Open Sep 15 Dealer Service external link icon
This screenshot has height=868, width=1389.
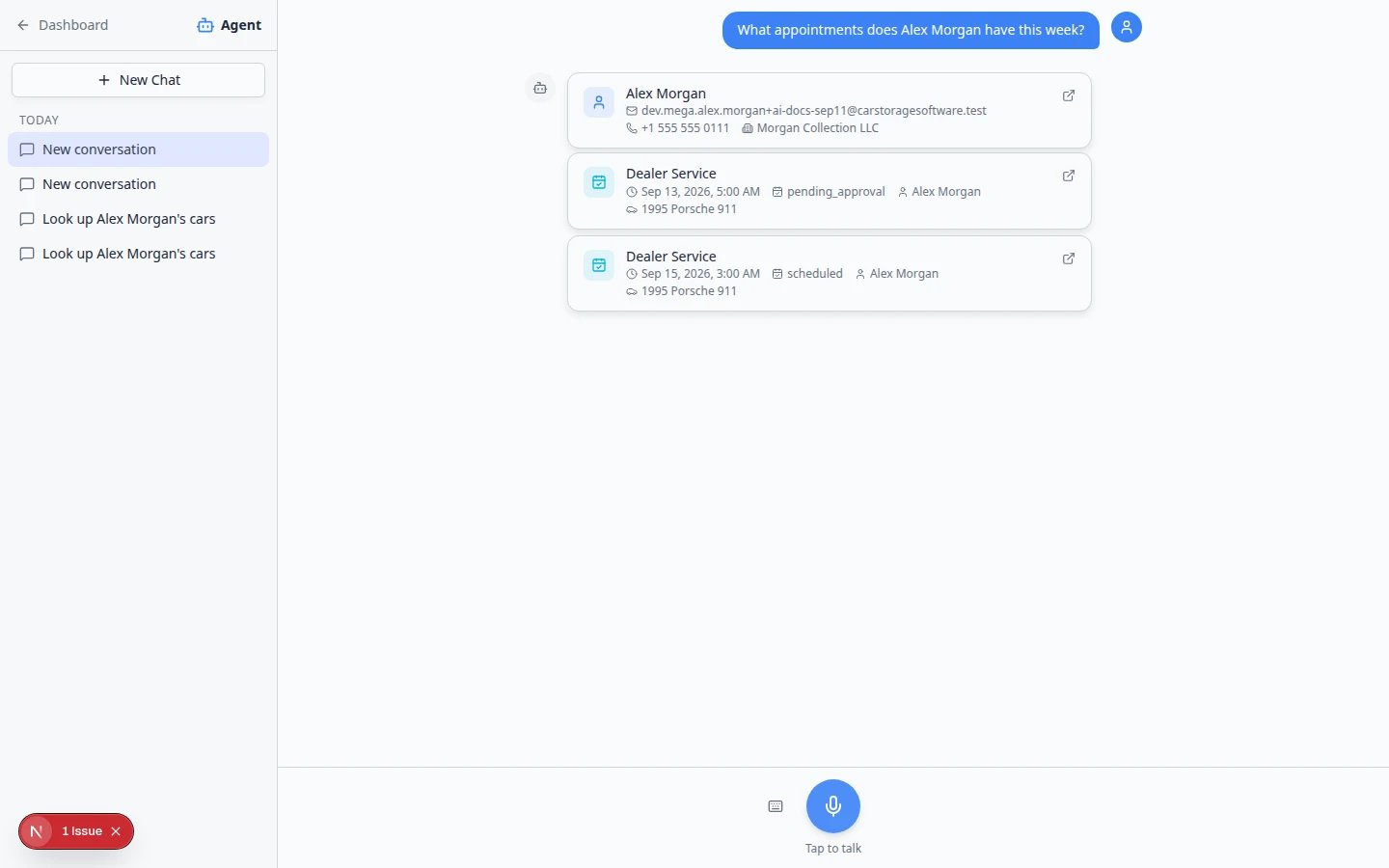point(1069,258)
